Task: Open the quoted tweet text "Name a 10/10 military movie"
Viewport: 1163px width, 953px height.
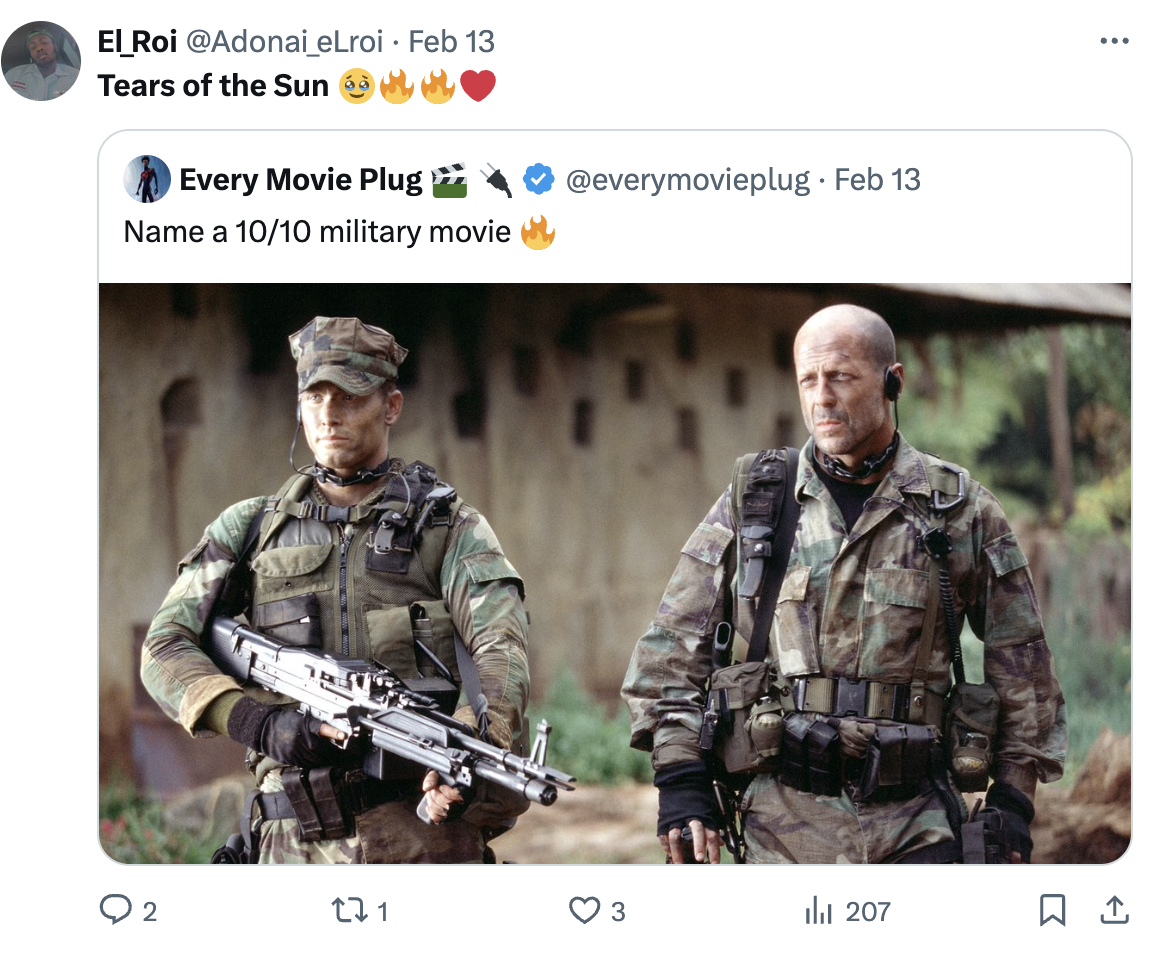Action: tap(317, 232)
